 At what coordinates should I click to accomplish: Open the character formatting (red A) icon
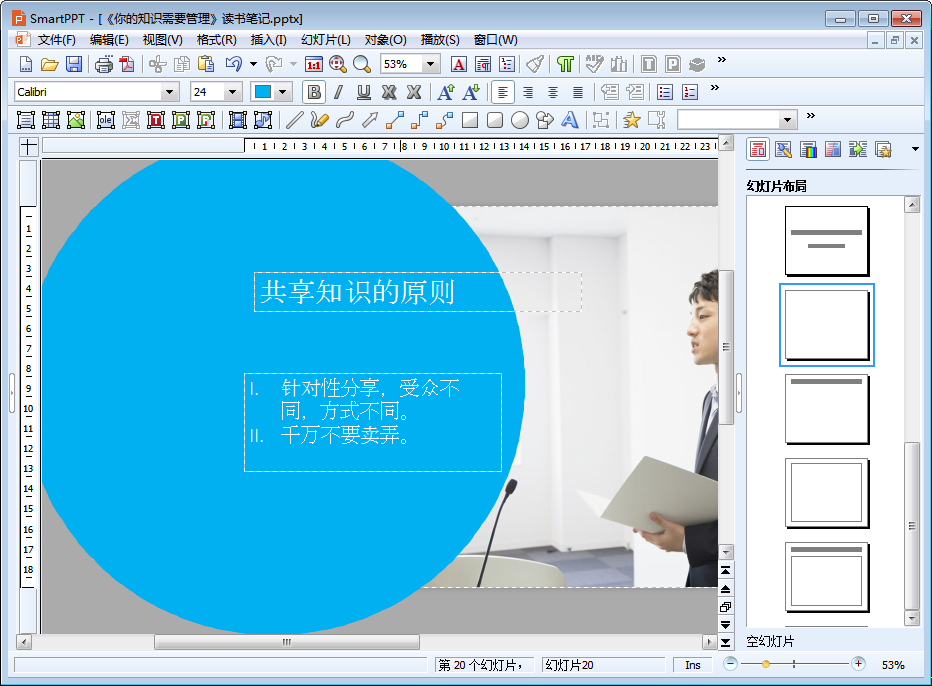(458, 64)
